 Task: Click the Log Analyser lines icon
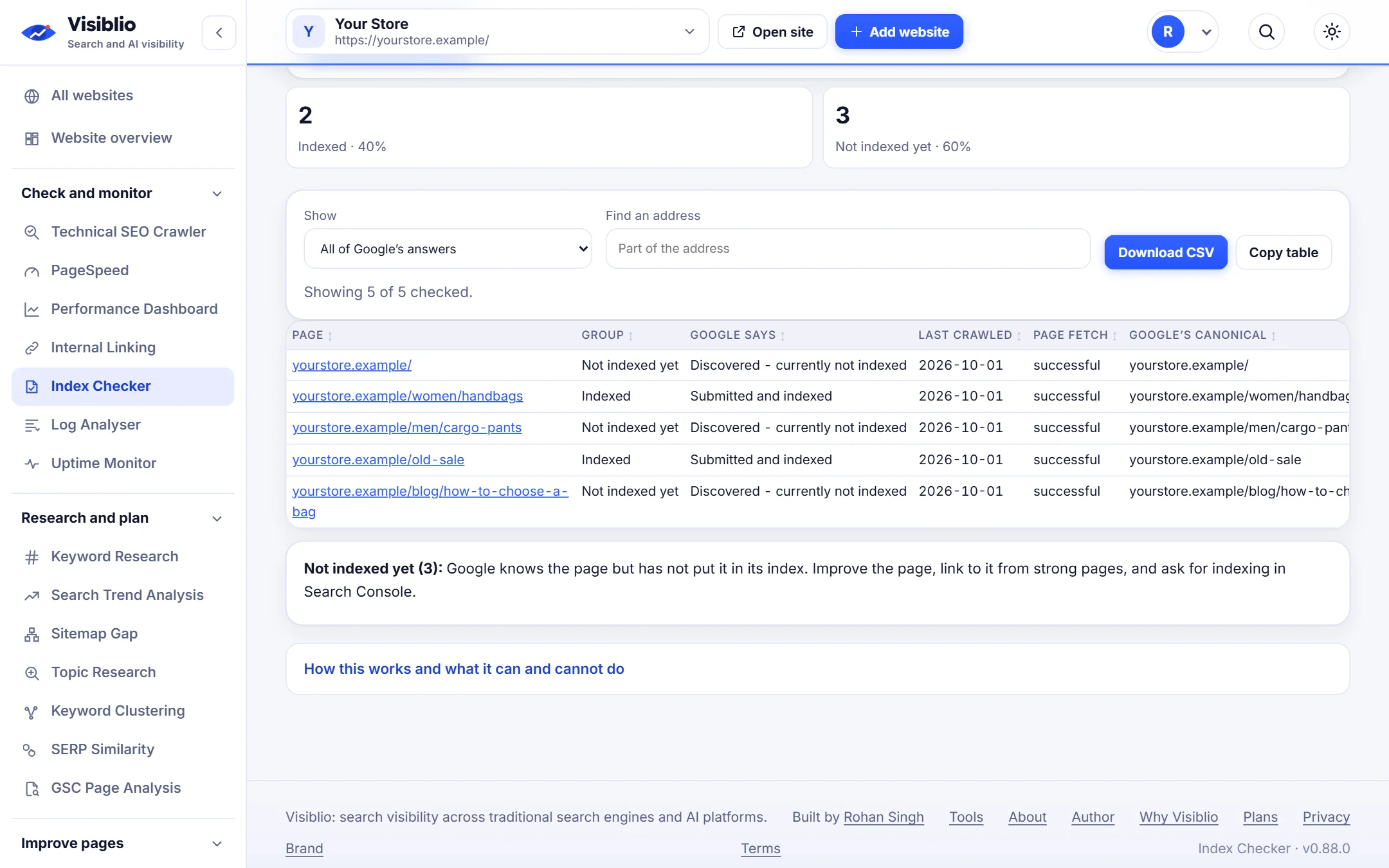pyautogui.click(x=32, y=425)
